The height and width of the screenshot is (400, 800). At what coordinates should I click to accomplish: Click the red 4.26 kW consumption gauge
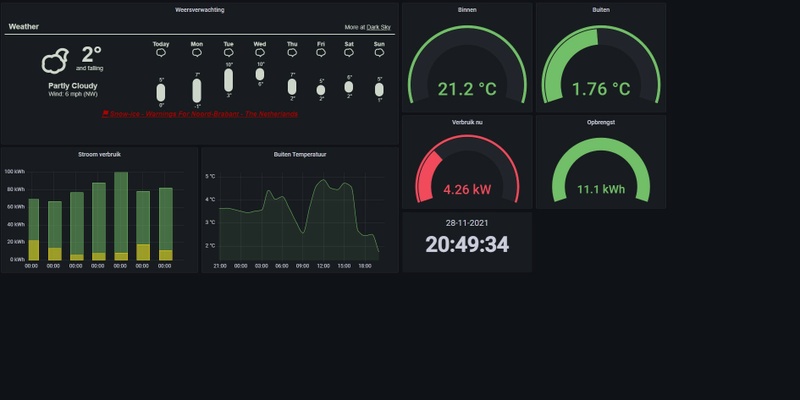(467, 169)
